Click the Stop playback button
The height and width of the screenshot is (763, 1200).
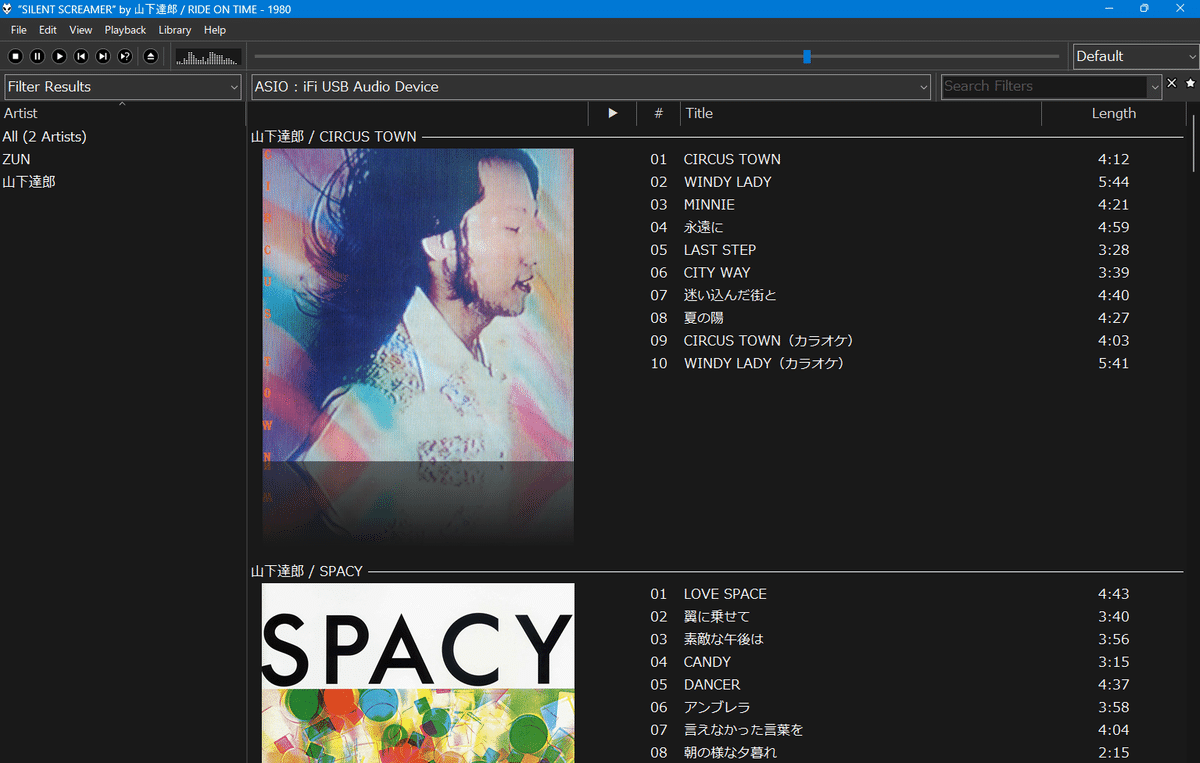point(15,57)
